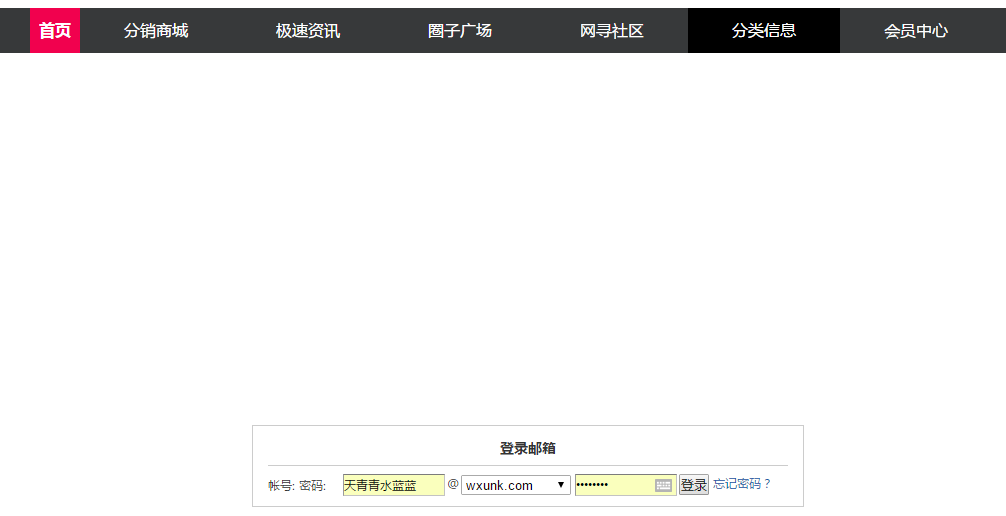1006x516 pixels.
Task: Click the domain dropdown arrow
Action: pyautogui.click(x=562, y=485)
